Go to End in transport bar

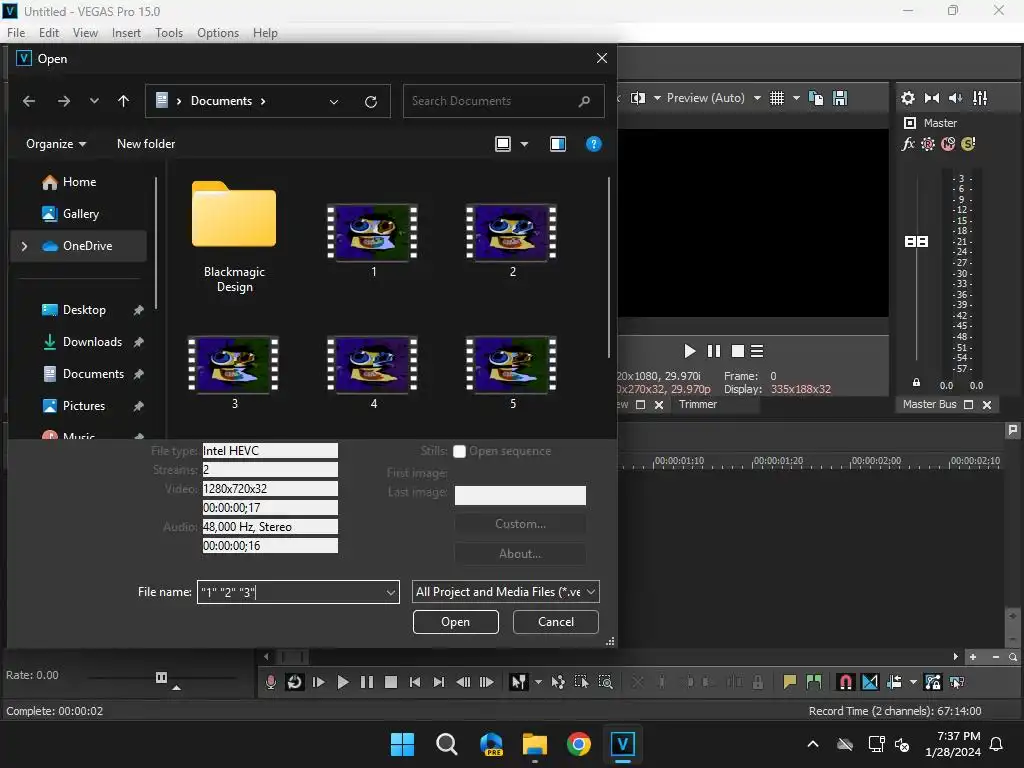click(x=439, y=682)
